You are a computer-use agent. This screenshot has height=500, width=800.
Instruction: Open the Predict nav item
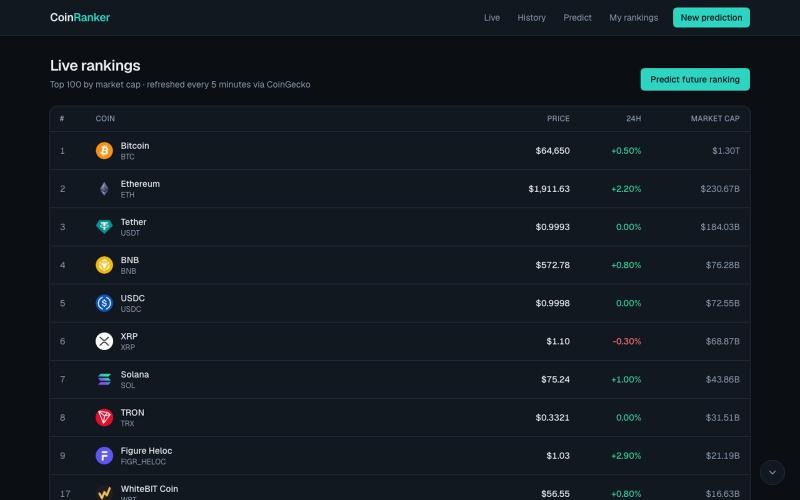[x=578, y=17]
